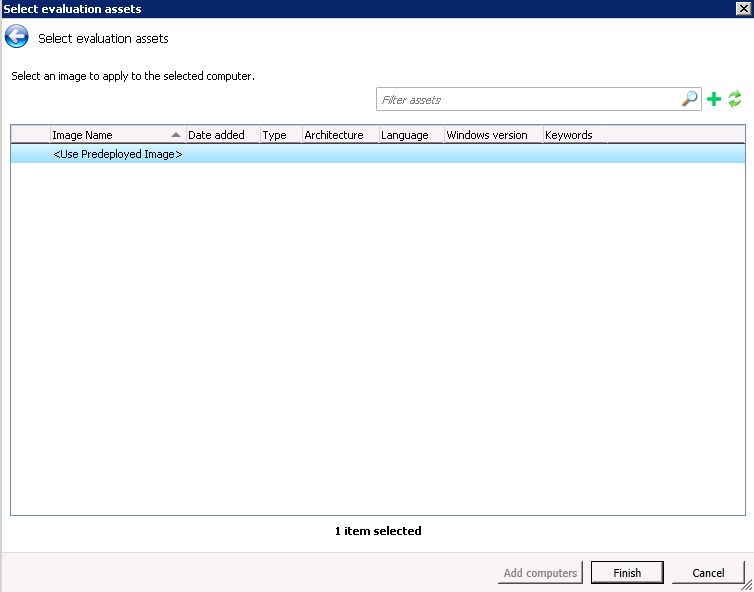Refresh the assets list
This screenshot has width=754, height=592.
click(735, 99)
